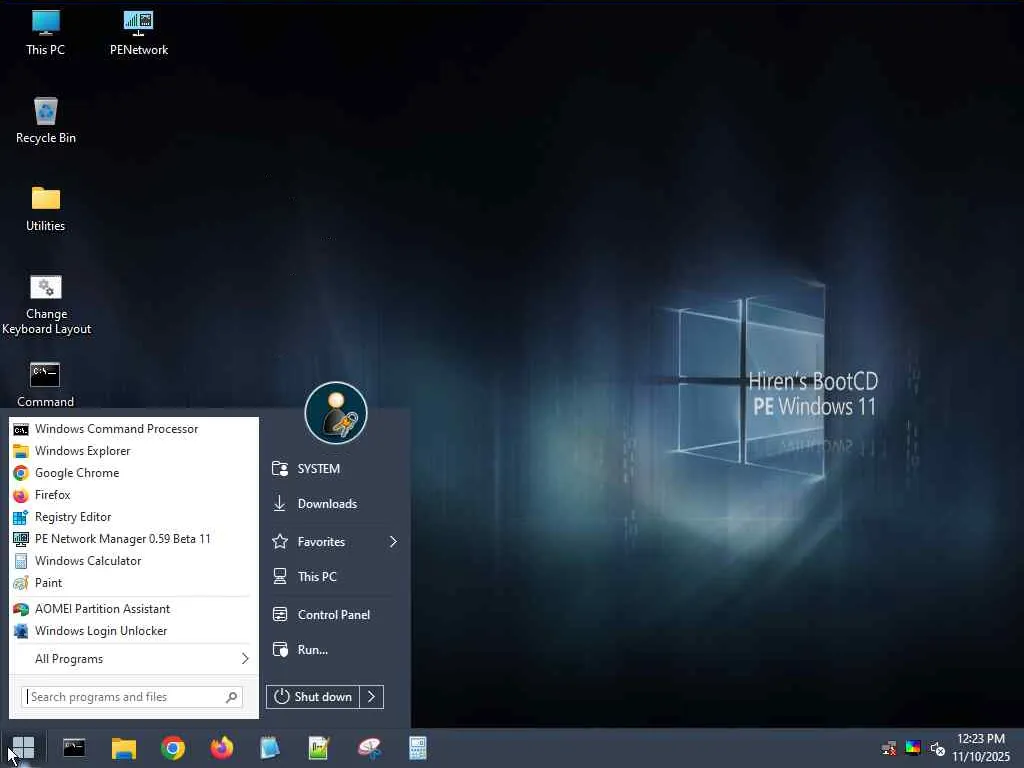
Task: Select the Command desktop shortcut icon
Action: (45, 385)
